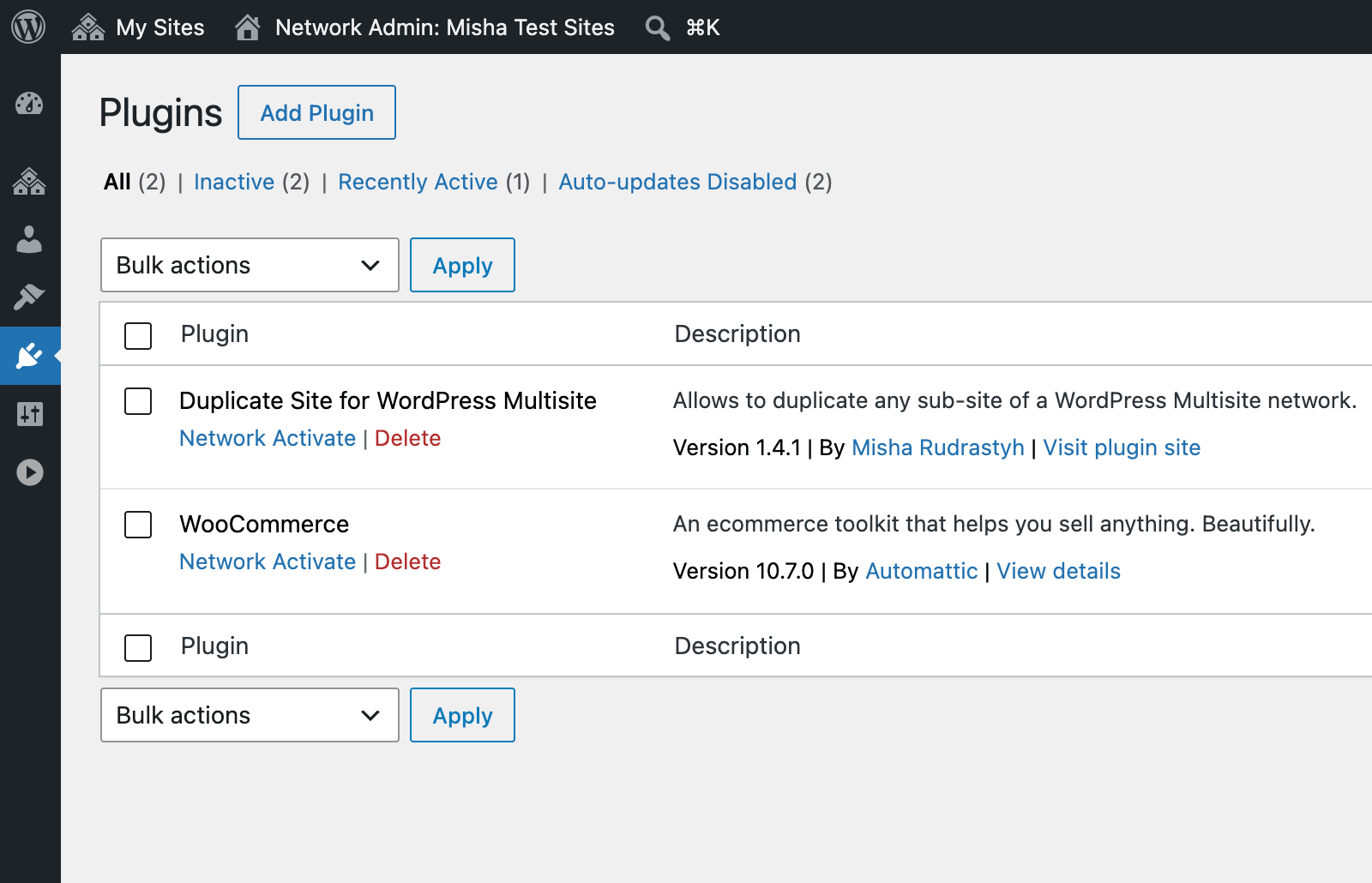The width and height of the screenshot is (1372, 883).
Task: Click the top Apply button
Action: click(x=462, y=265)
